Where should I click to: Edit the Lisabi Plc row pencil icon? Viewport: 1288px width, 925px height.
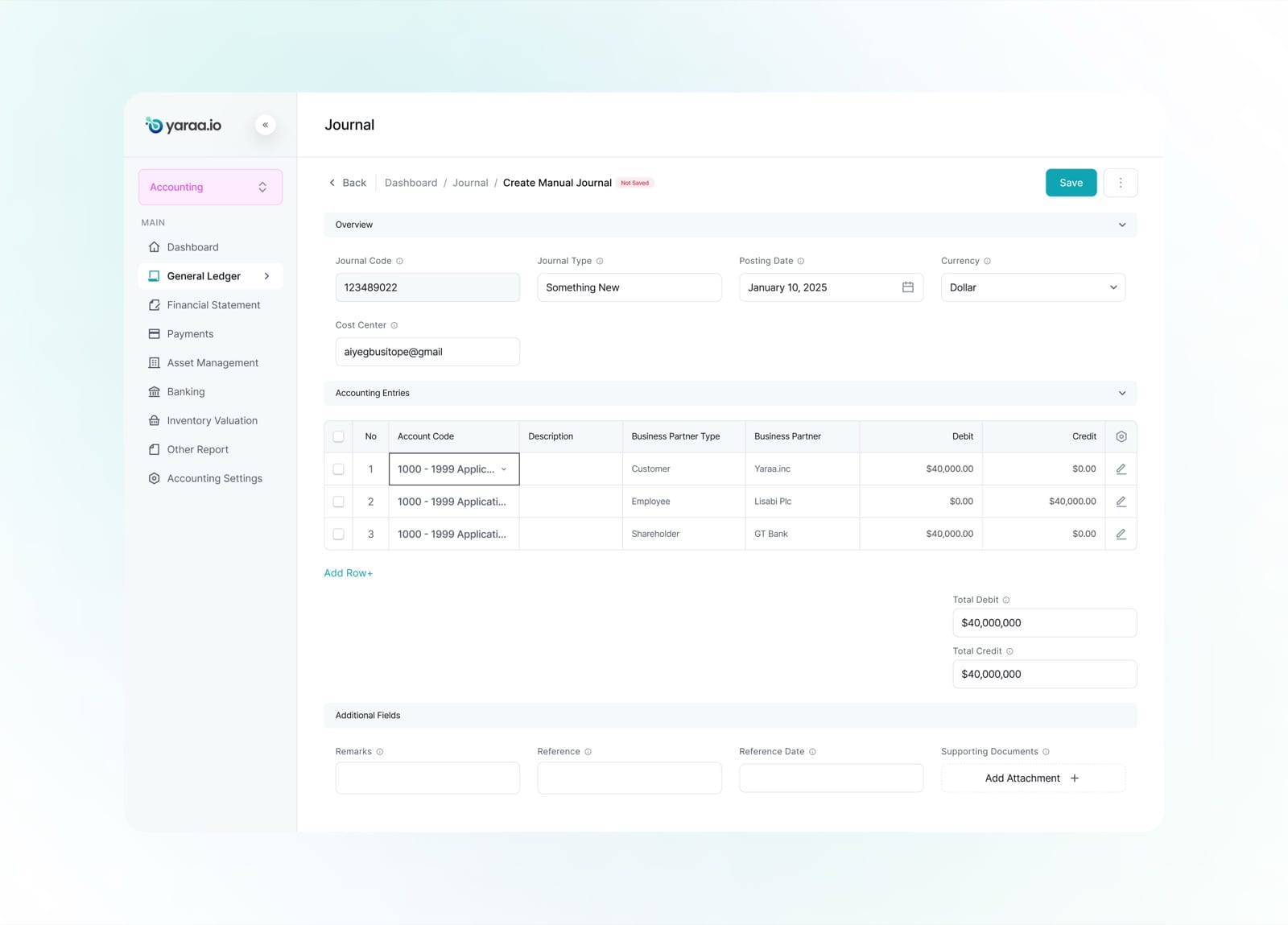(1121, 502)
